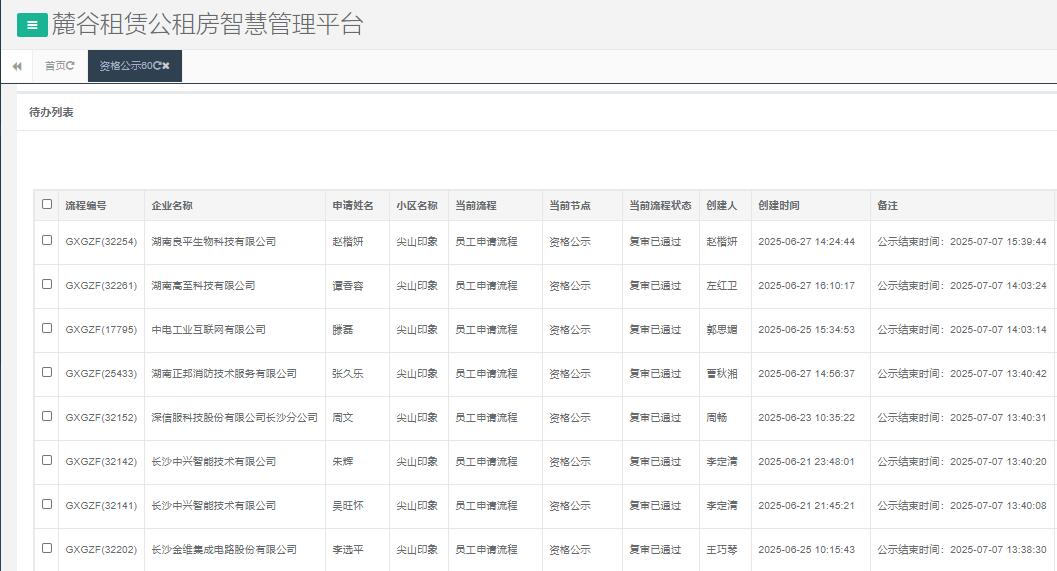Check the row box for GXGZF(25433)
The image size is (1057, 571).
(47, 372)
